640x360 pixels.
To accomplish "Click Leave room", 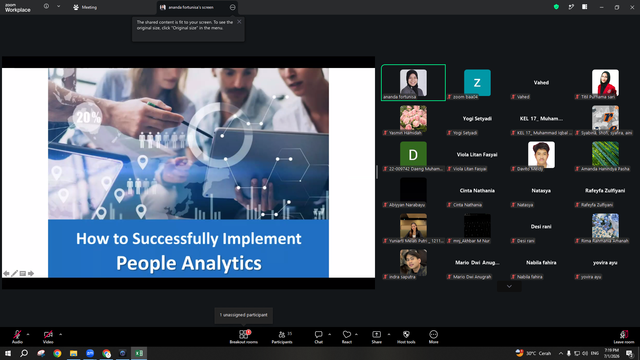I will coord(624,337).
